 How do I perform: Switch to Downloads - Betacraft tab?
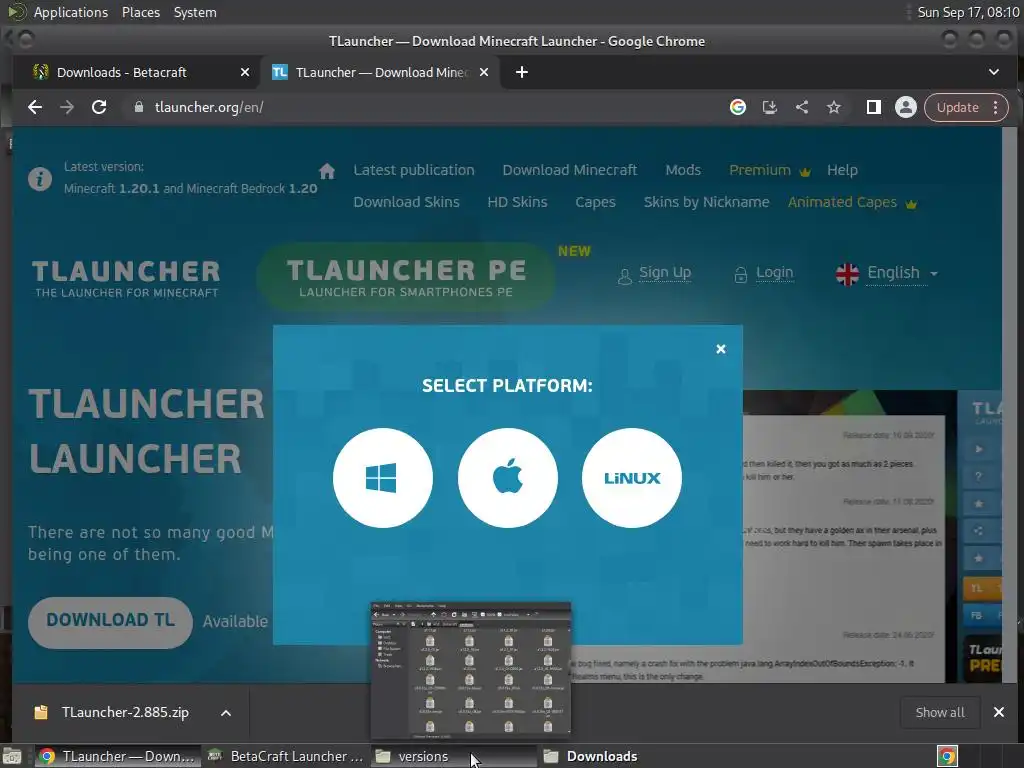(122, 72)
